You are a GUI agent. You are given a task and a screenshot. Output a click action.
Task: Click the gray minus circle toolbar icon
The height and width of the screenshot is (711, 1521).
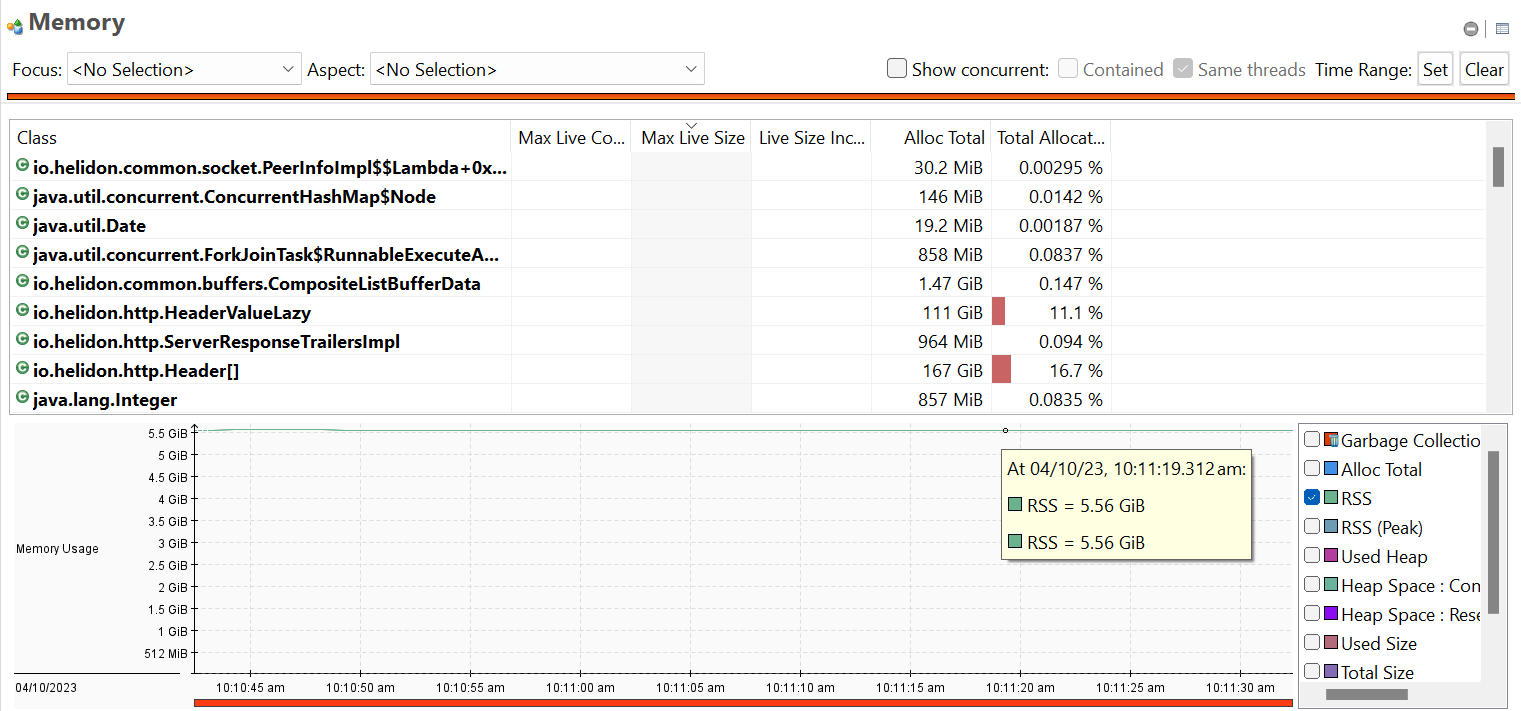1471,29
